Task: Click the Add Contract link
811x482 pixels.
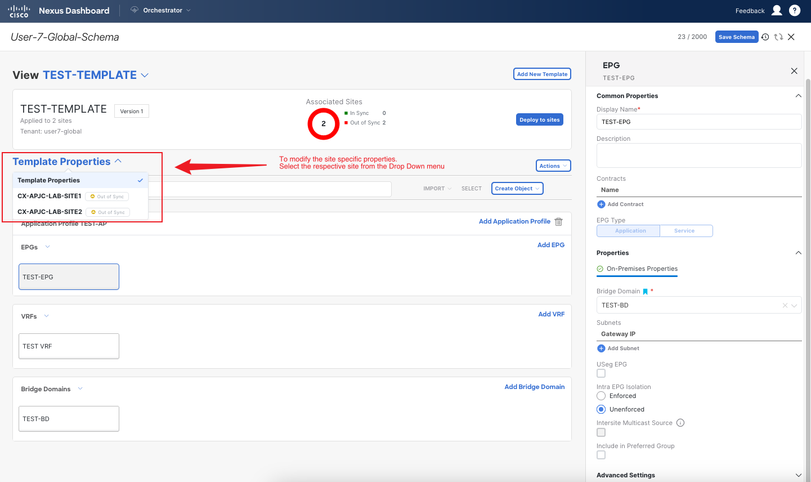Action: point(625,204)
